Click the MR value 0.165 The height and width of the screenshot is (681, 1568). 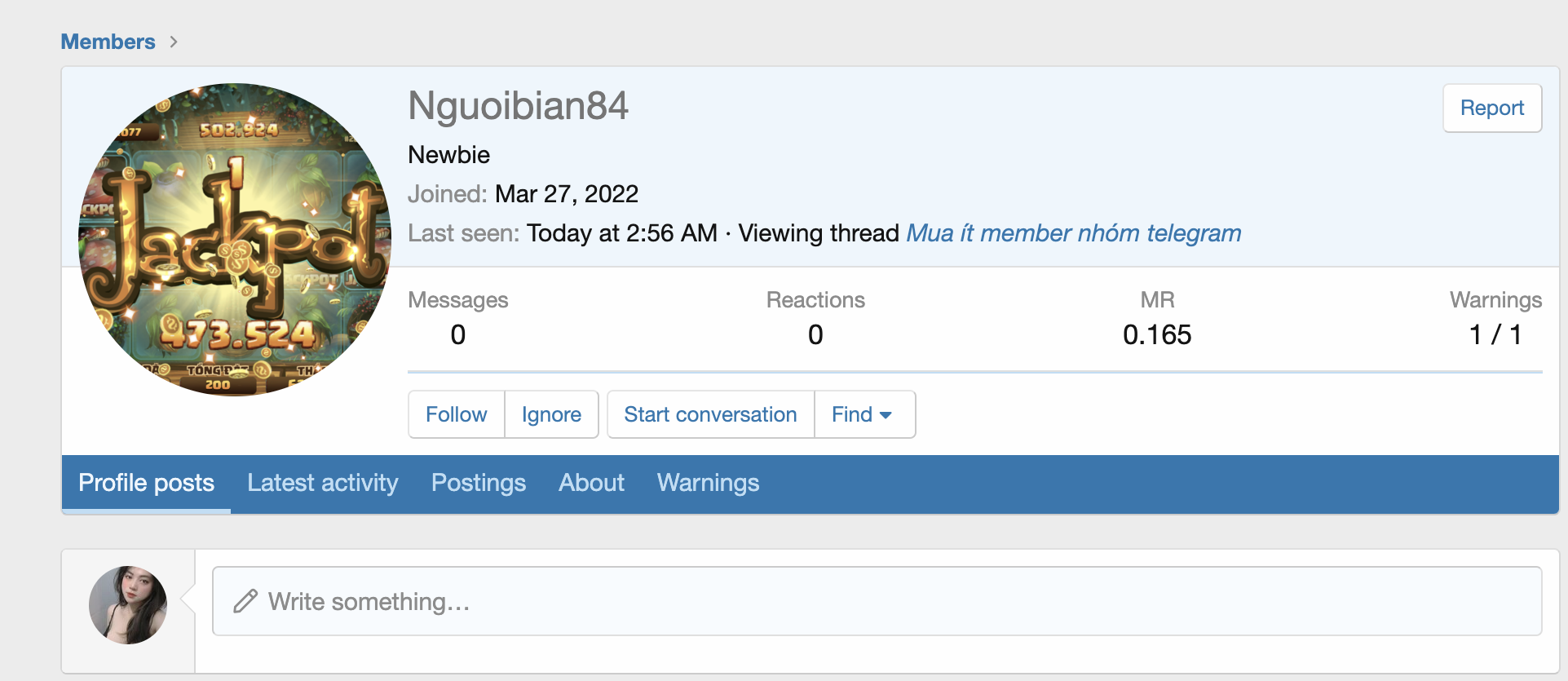click(1157, 334)
